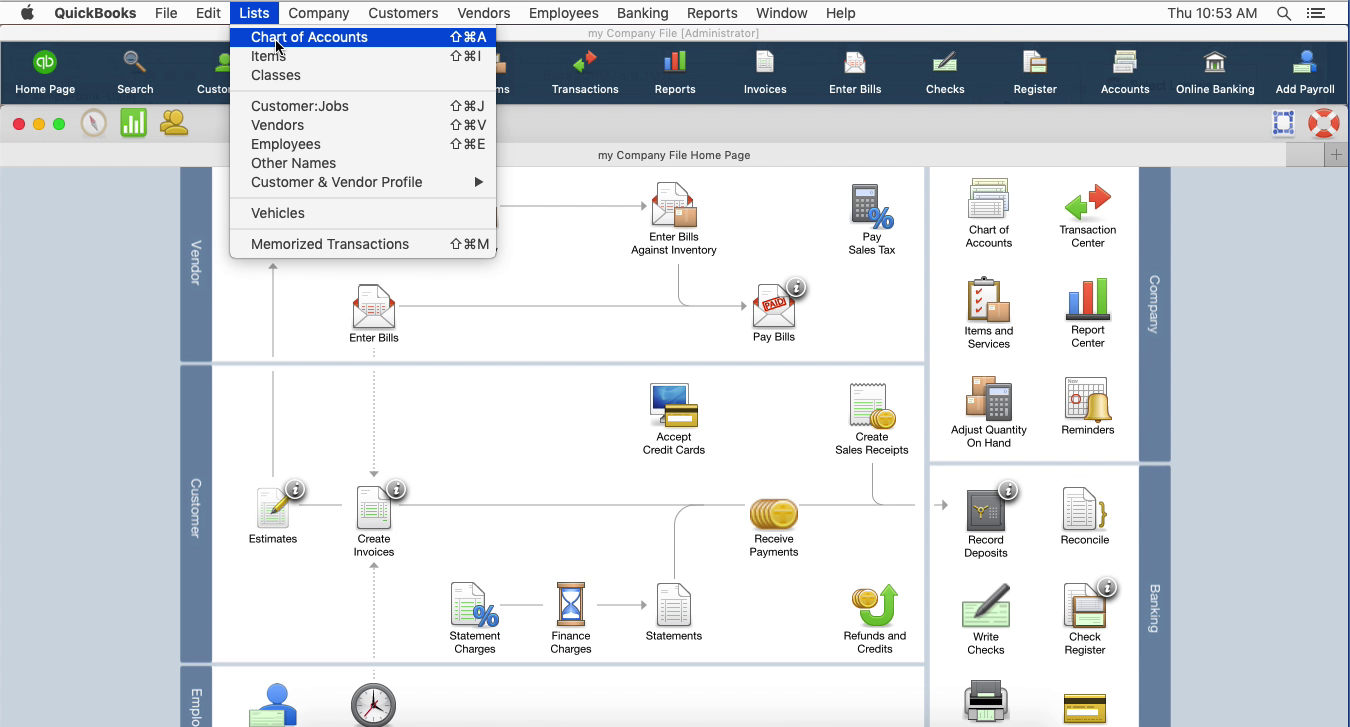The height and width of the screenshot is (727, 1350).
Task: Open Pay Bills workflow icon
Action: (x=774, y=312)
